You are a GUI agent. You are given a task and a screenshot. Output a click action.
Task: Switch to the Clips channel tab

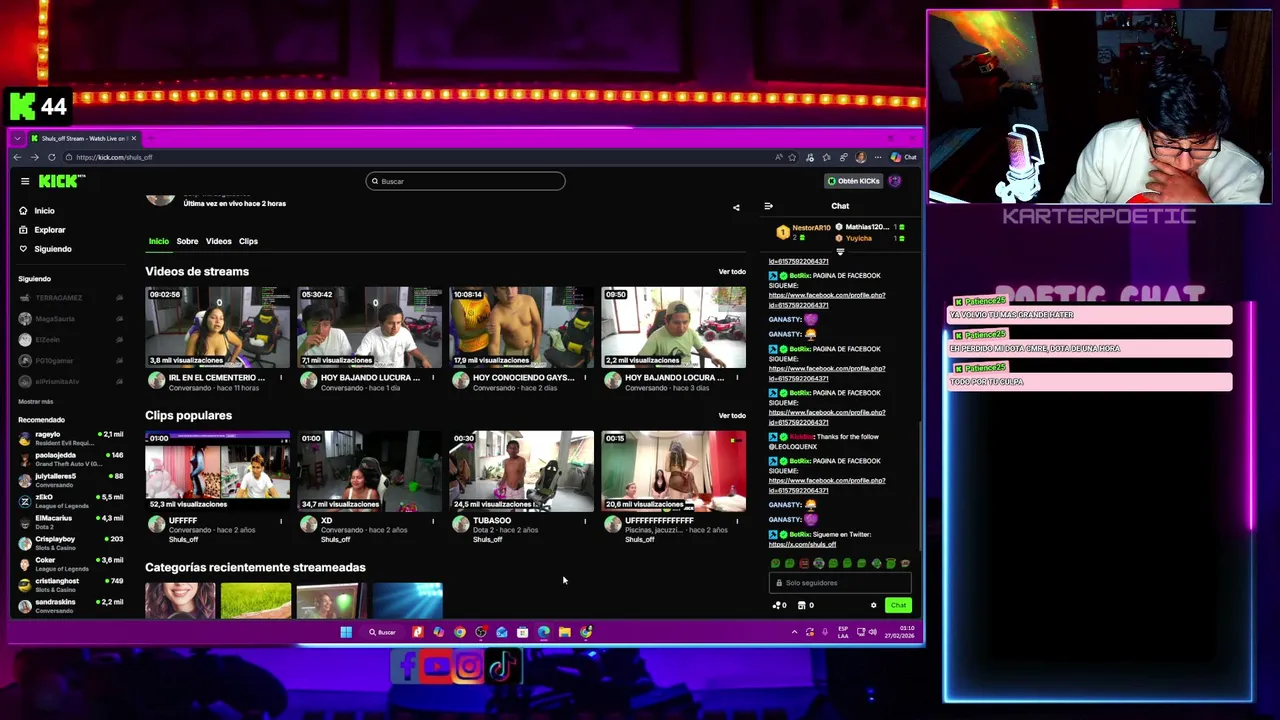pyautogui.click(x=248, y=241)
